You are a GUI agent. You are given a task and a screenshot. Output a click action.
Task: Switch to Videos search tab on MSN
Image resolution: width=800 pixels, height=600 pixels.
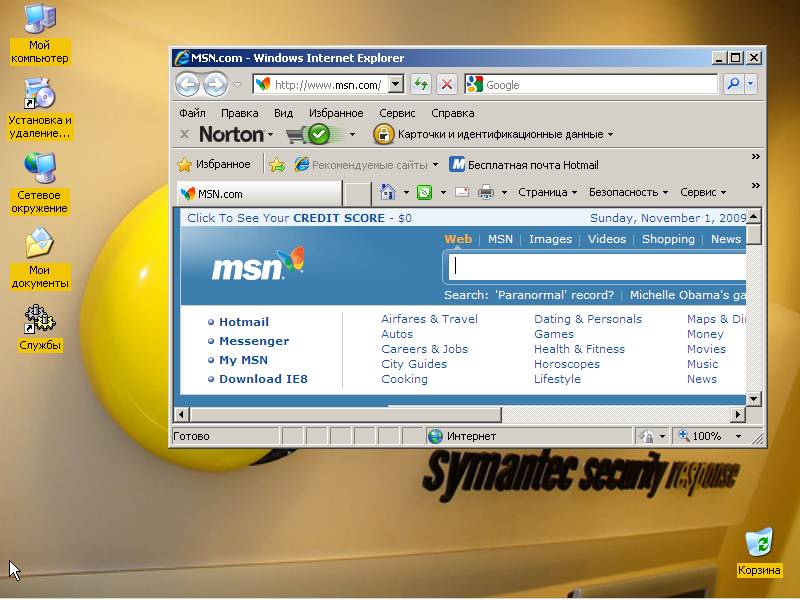pyautogui.click(x=607, y=239)
